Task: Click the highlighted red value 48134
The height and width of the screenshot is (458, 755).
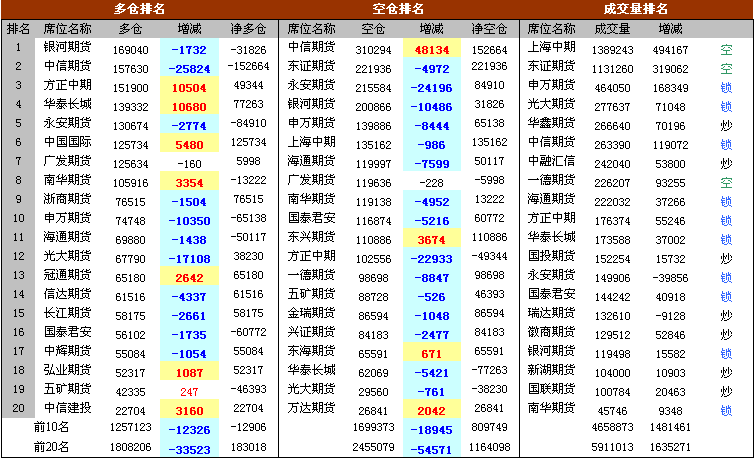Action: tap(431, 50)
